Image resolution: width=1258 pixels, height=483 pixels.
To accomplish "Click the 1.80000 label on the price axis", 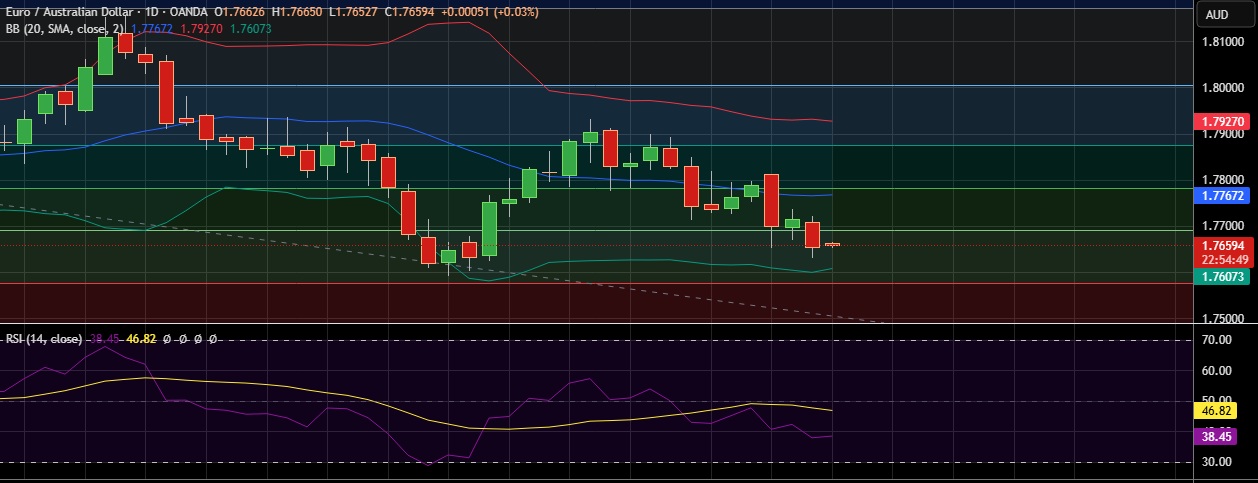I will click(1222, 87).
